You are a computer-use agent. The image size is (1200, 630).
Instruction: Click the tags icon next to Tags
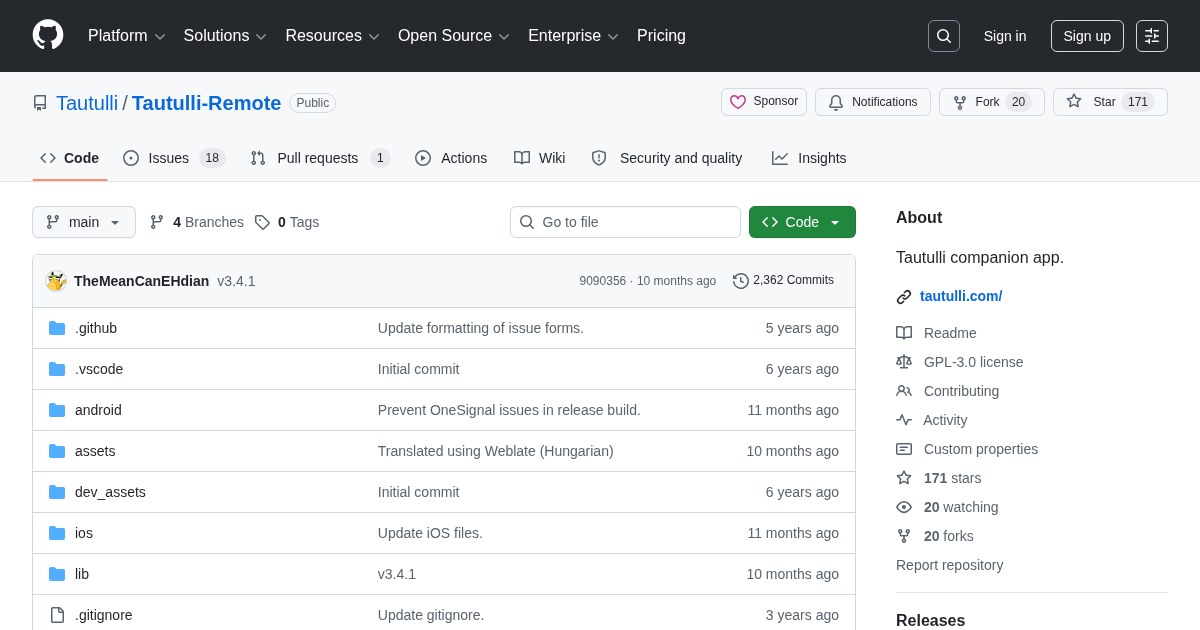(262, 222)
